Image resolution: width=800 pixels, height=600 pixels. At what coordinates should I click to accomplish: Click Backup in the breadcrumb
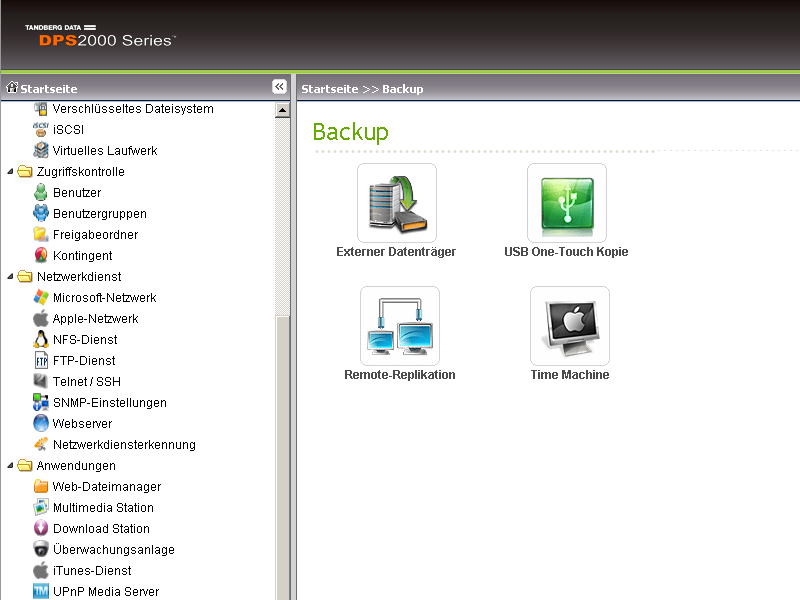403,89
